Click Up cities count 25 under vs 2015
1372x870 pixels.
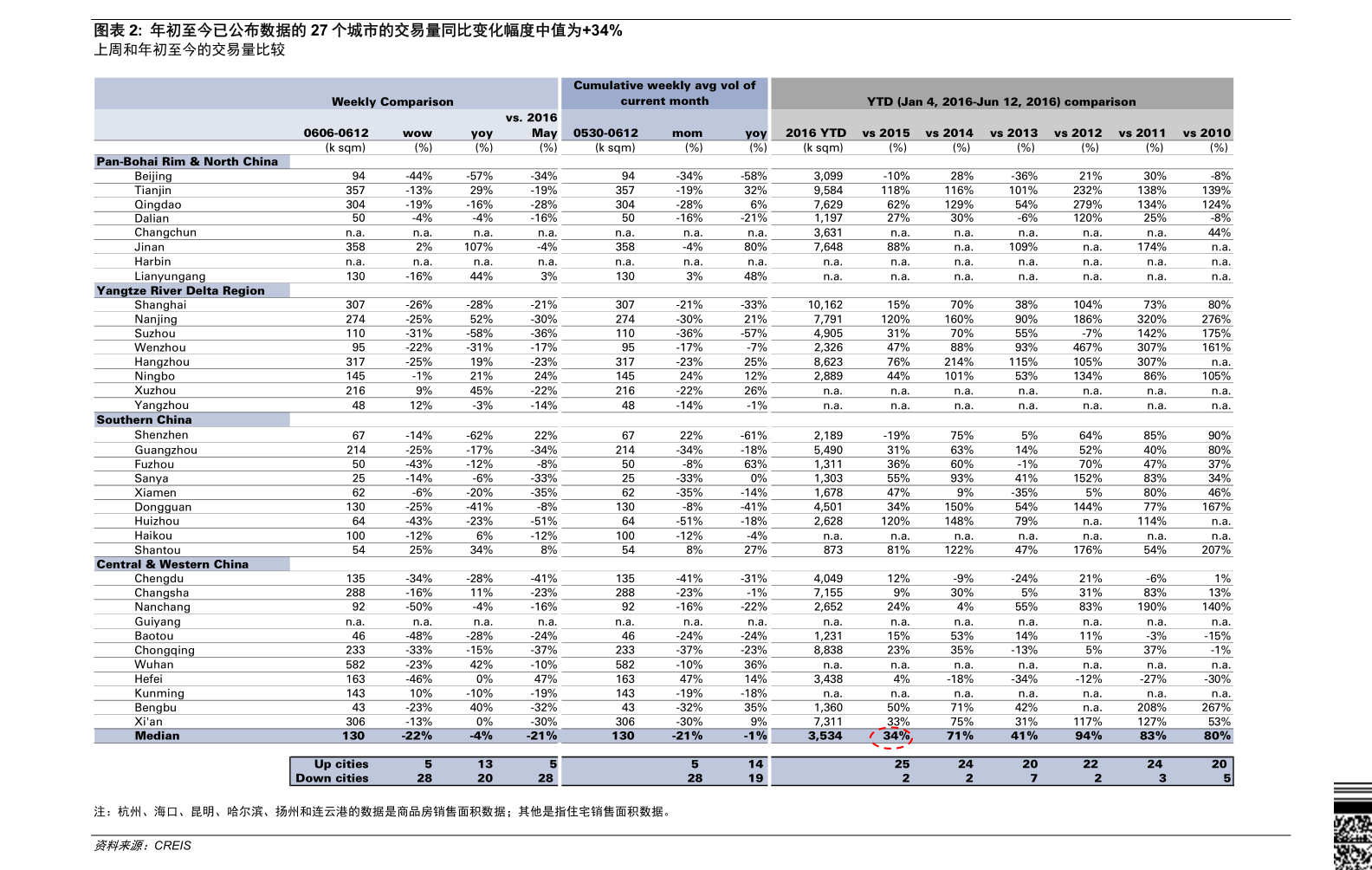903,764
